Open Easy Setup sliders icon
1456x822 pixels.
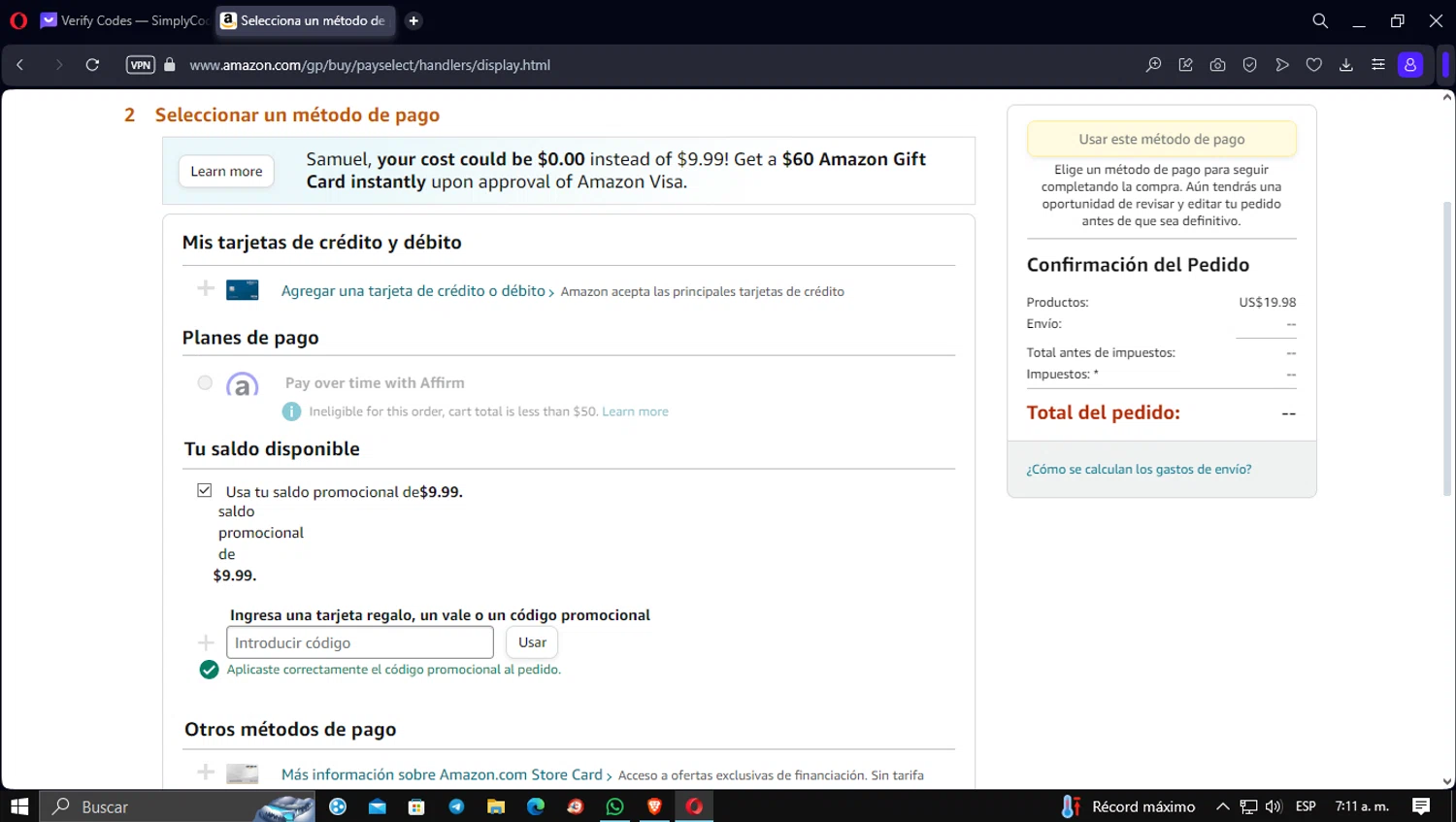tap(1378, 65)
